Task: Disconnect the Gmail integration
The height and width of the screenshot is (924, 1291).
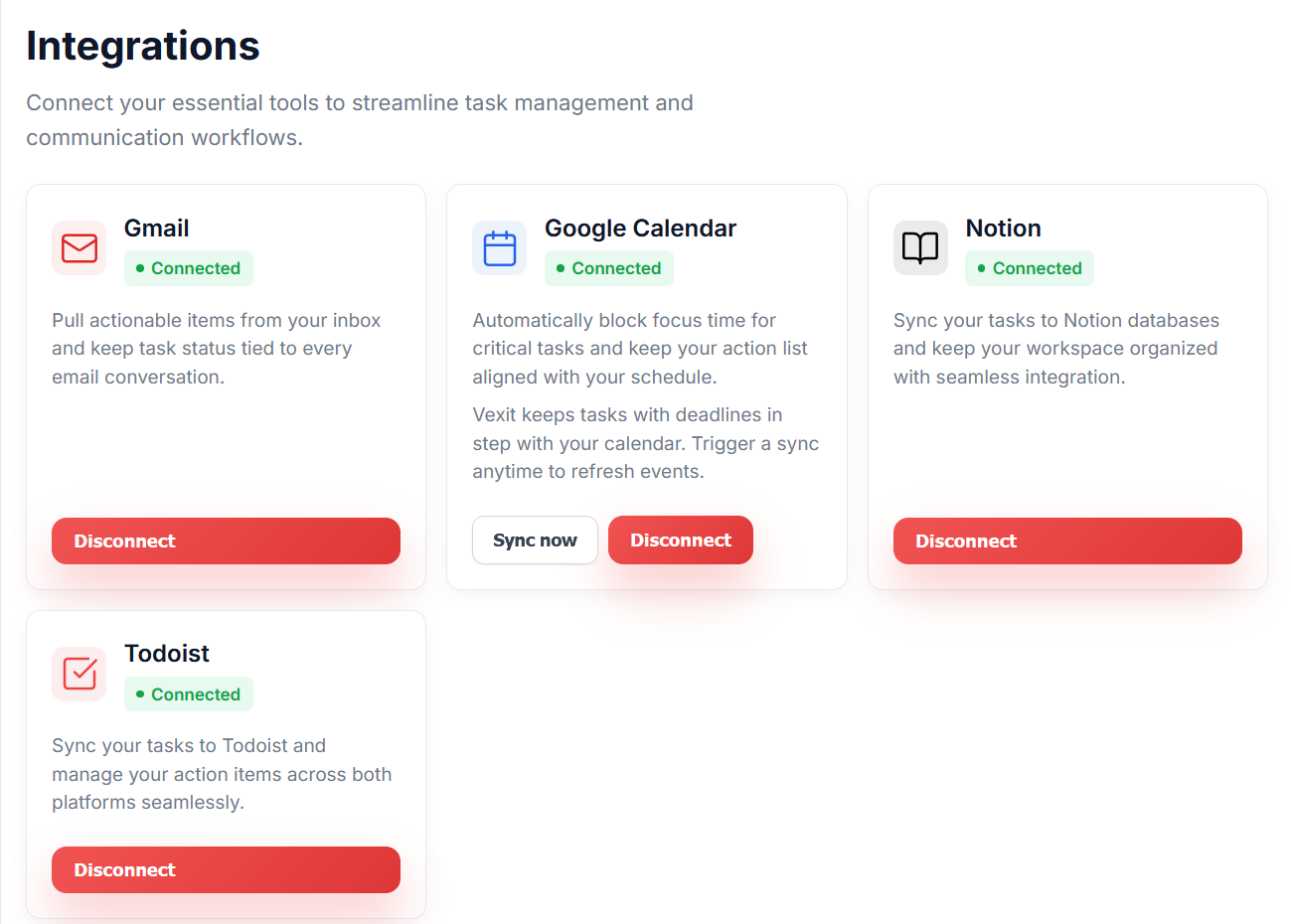Action: click(226, 540)
